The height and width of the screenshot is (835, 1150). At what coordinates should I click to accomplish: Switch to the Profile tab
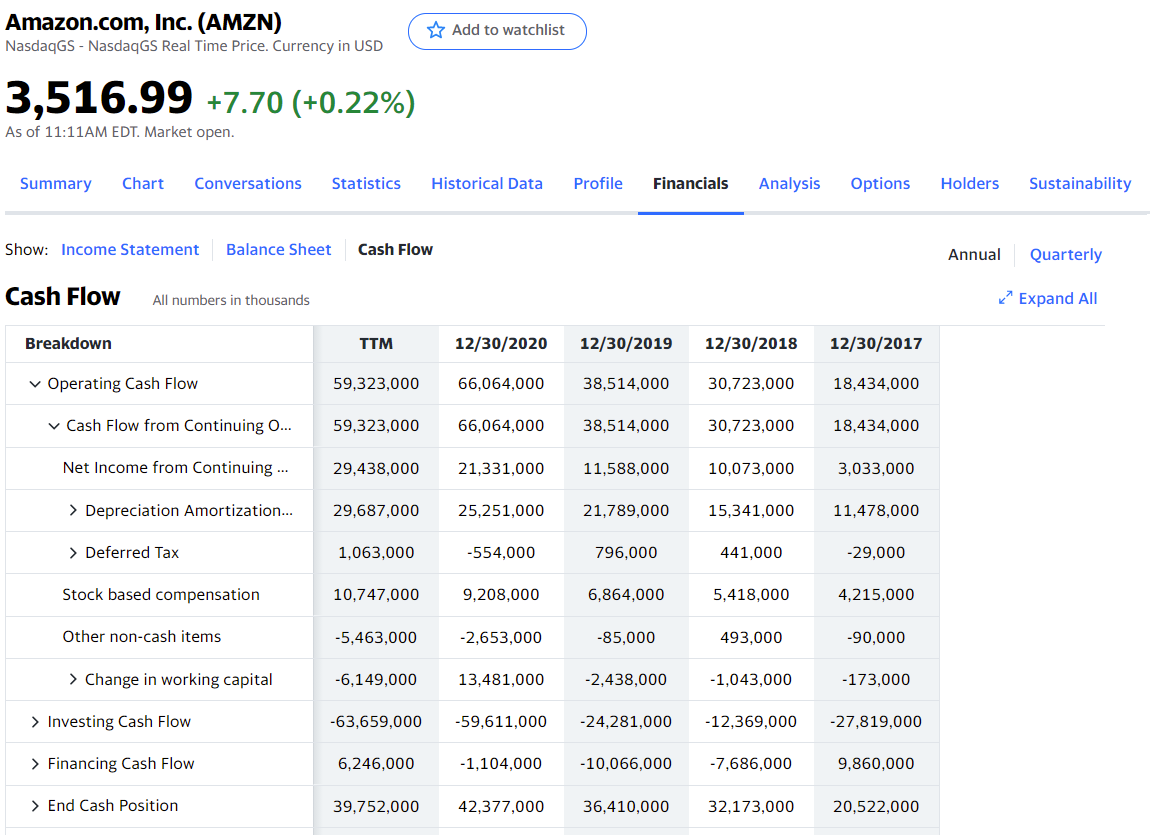pos(598,183)
